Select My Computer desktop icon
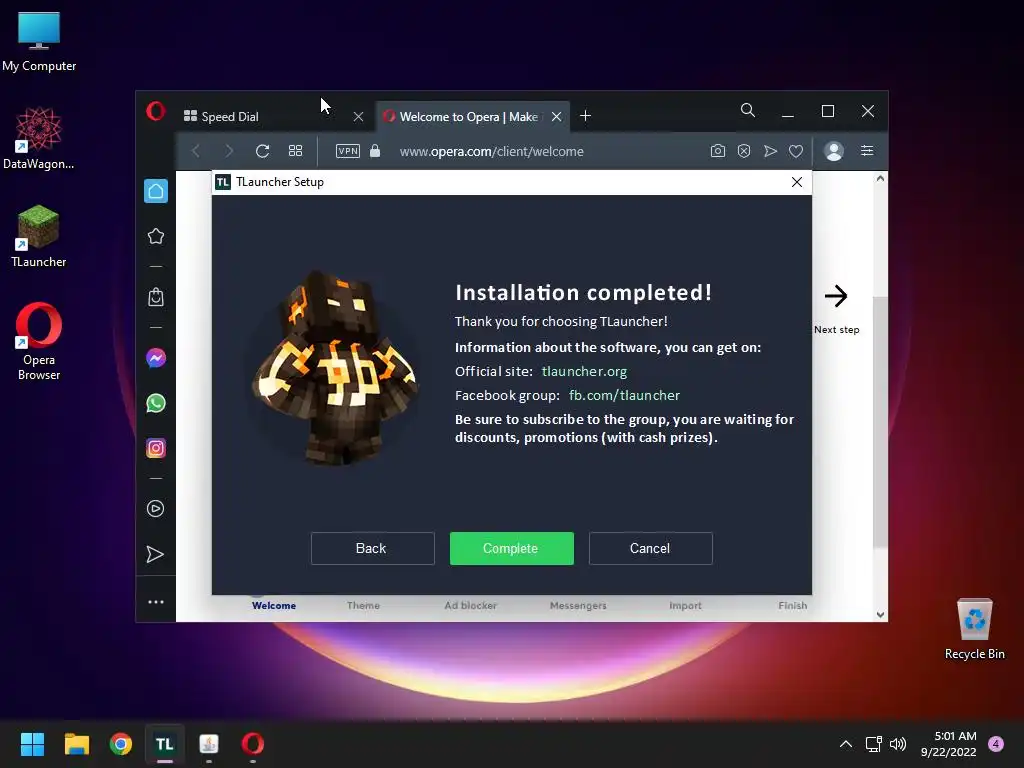 pos(39,42)
